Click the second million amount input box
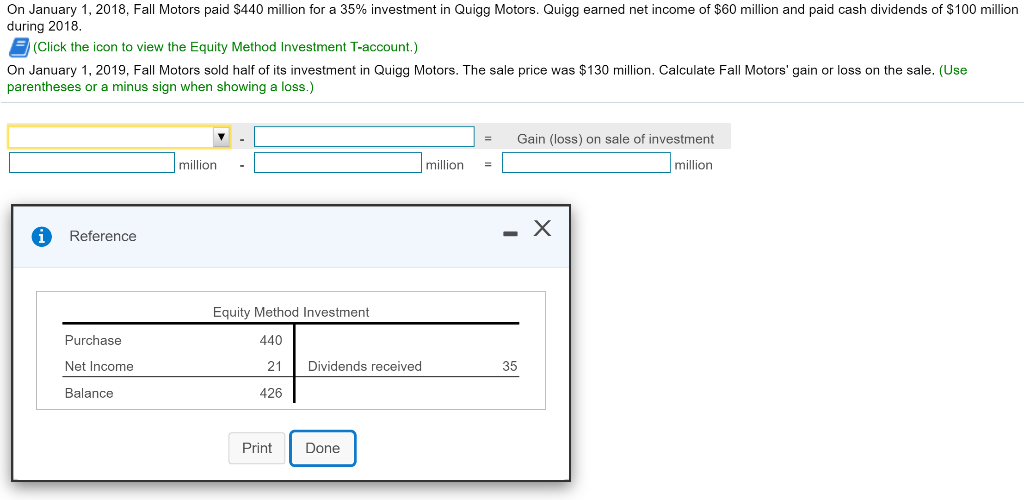The image size is (1024, 500). coord(338,163)
